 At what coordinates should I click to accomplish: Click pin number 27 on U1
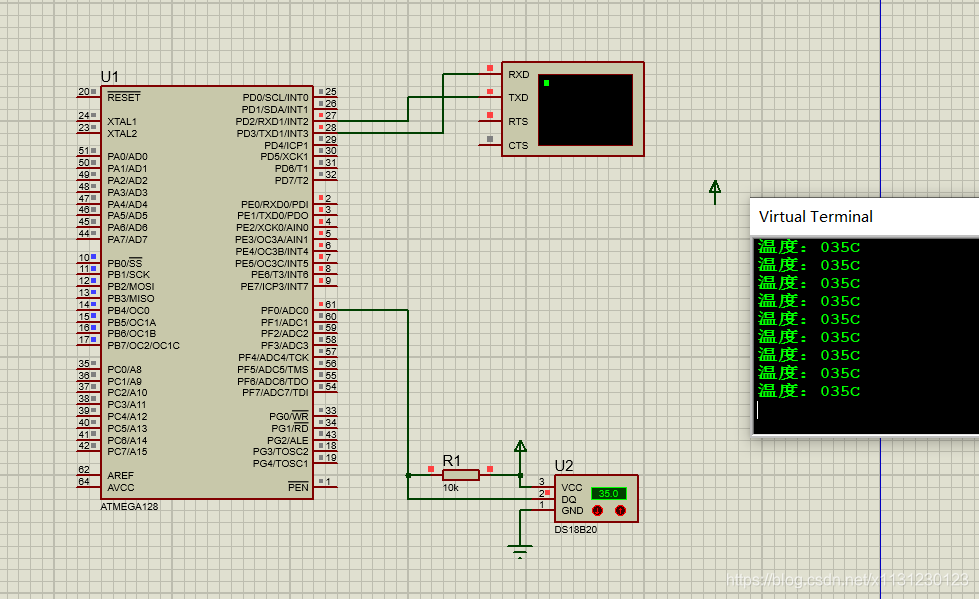[x=331, y=116]
